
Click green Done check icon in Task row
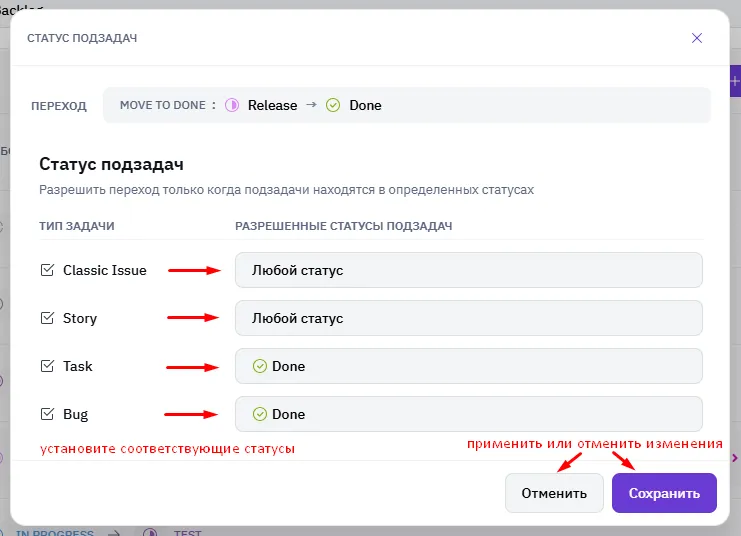[x=259, y=366]
